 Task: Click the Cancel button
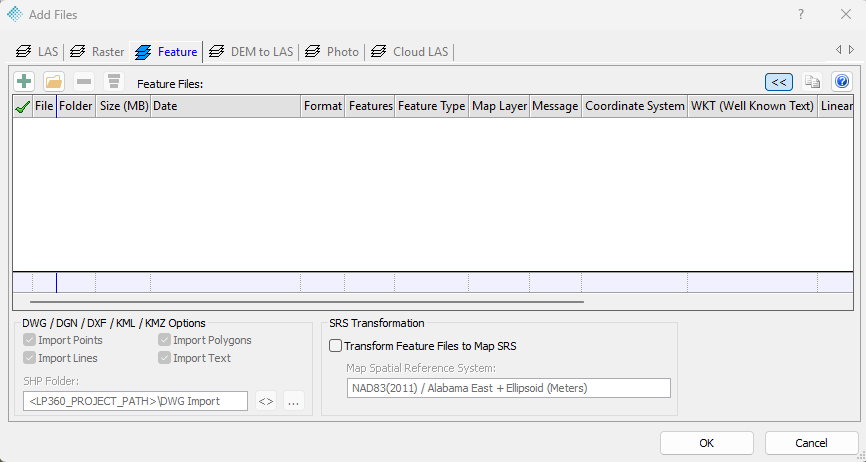811,443
